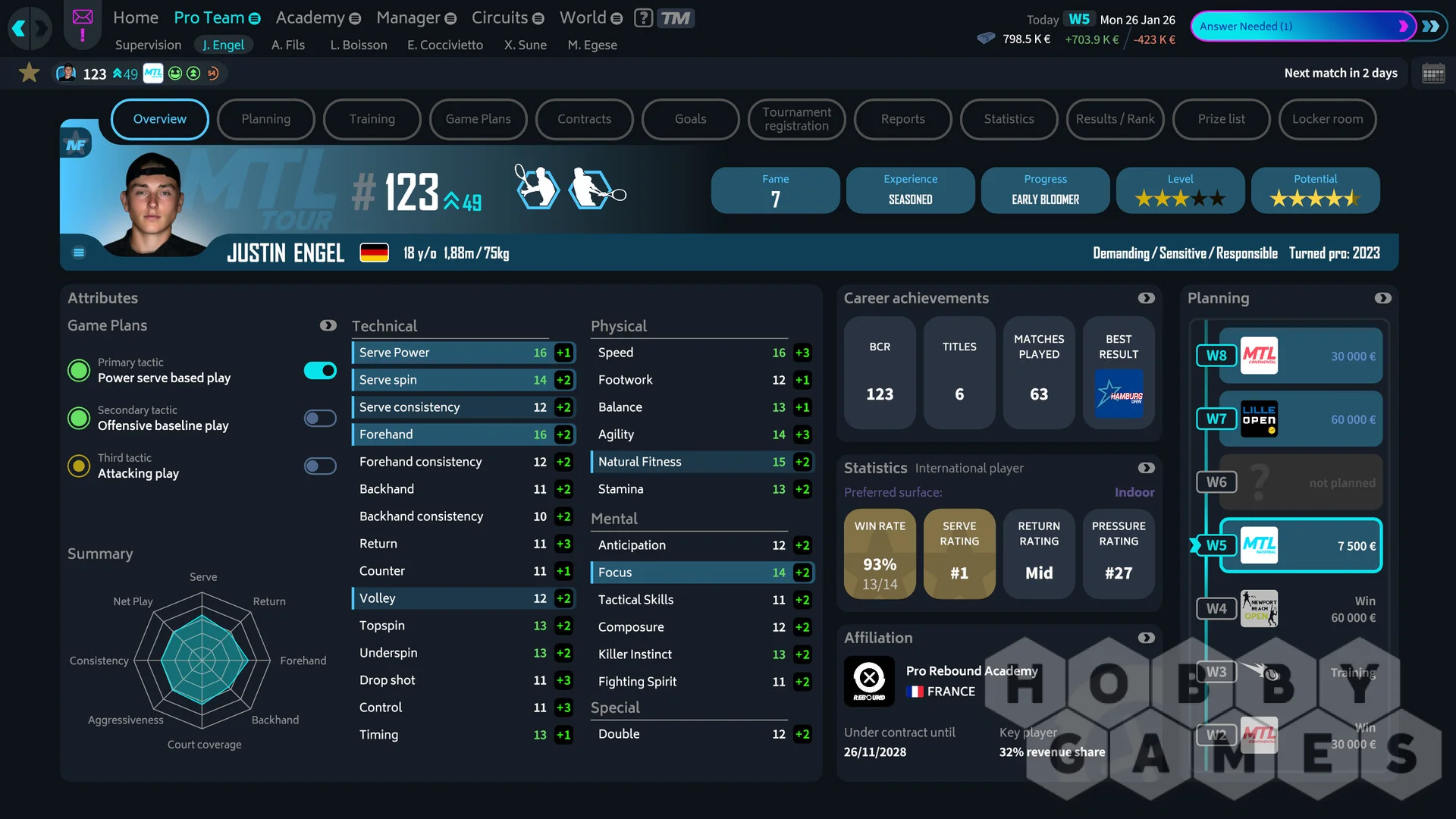Click the Level star rating card
The width and height of the screenshot is (1456, 819).
1181,190
